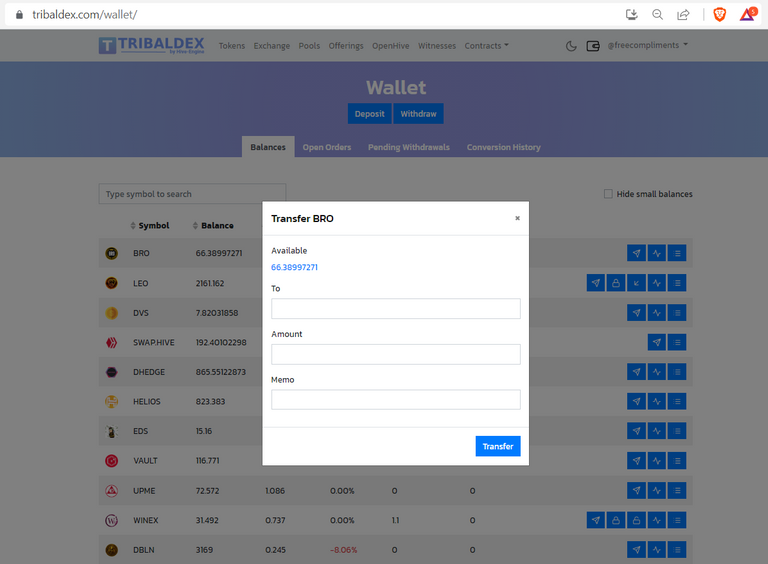This screenshot has width=768, height=564.
Task: Open the trade chart icon for BRO
Action: click(657, 253)
